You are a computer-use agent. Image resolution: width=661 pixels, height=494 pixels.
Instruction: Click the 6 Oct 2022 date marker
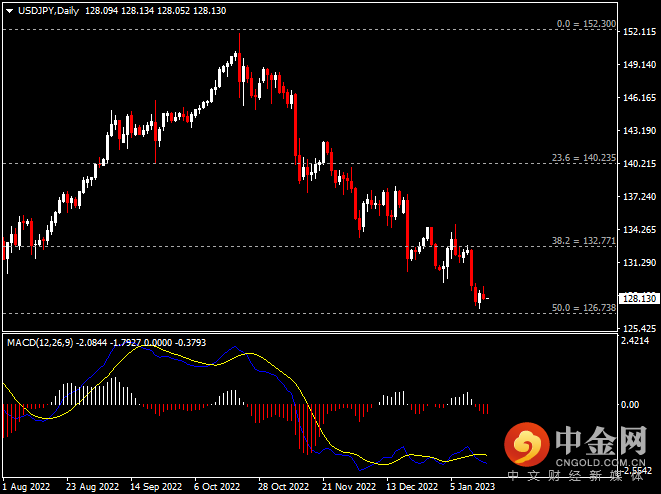tap(216, 486)
